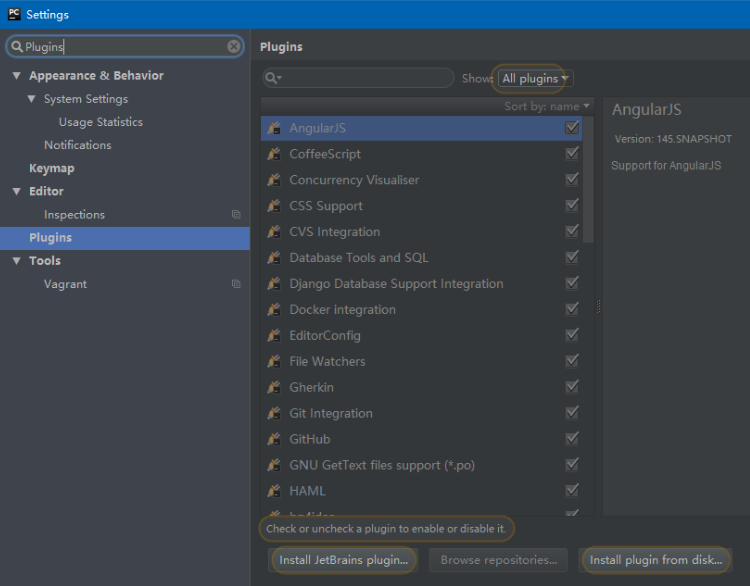The image size is (750, 586).
Task: Click the Concurrency Visualiser plugin icon
Action: tap(274, 180)
